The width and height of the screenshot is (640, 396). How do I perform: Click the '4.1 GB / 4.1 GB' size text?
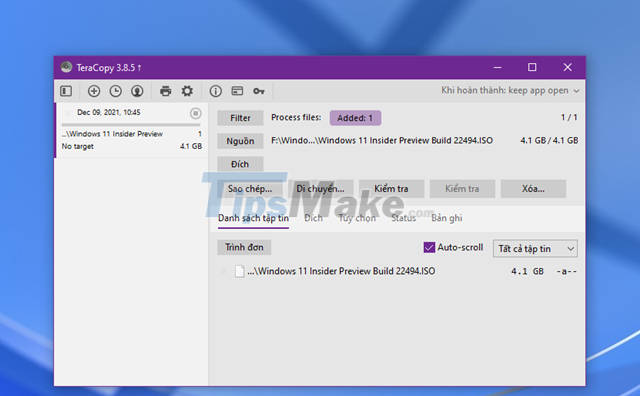[549, 140]
